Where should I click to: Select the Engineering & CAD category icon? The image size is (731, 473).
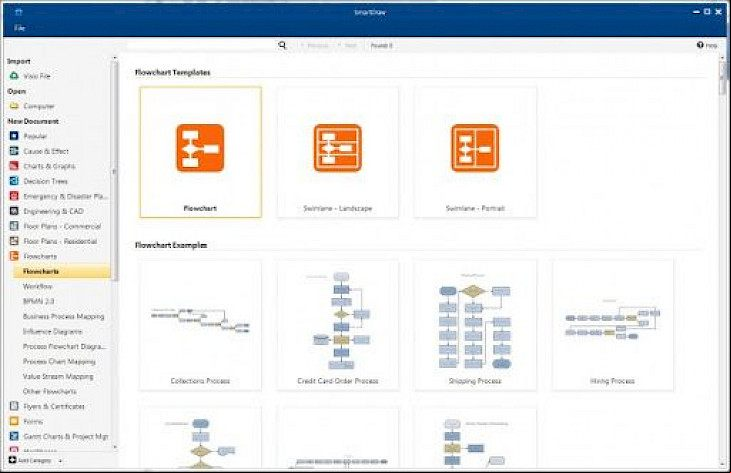[x=14, y=211]
